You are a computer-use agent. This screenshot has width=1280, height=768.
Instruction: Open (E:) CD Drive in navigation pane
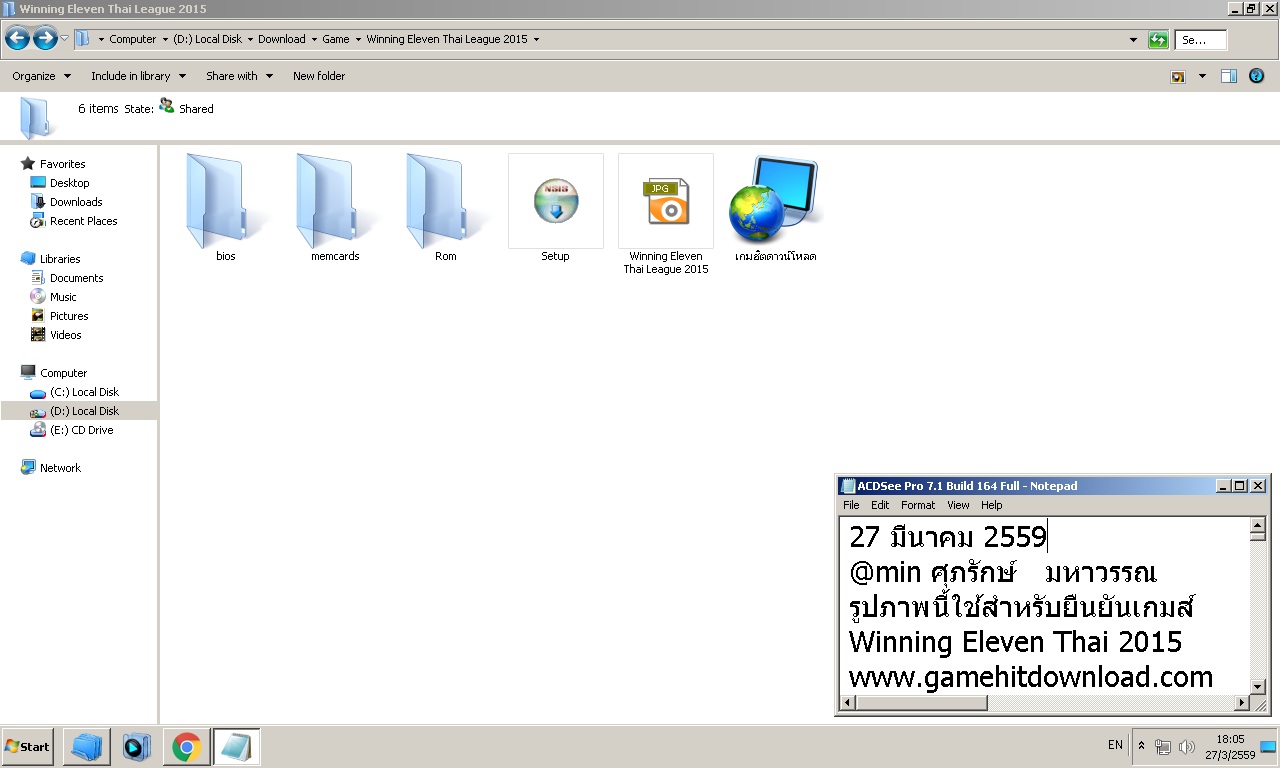pyautogui.click(x=81, y=430)
